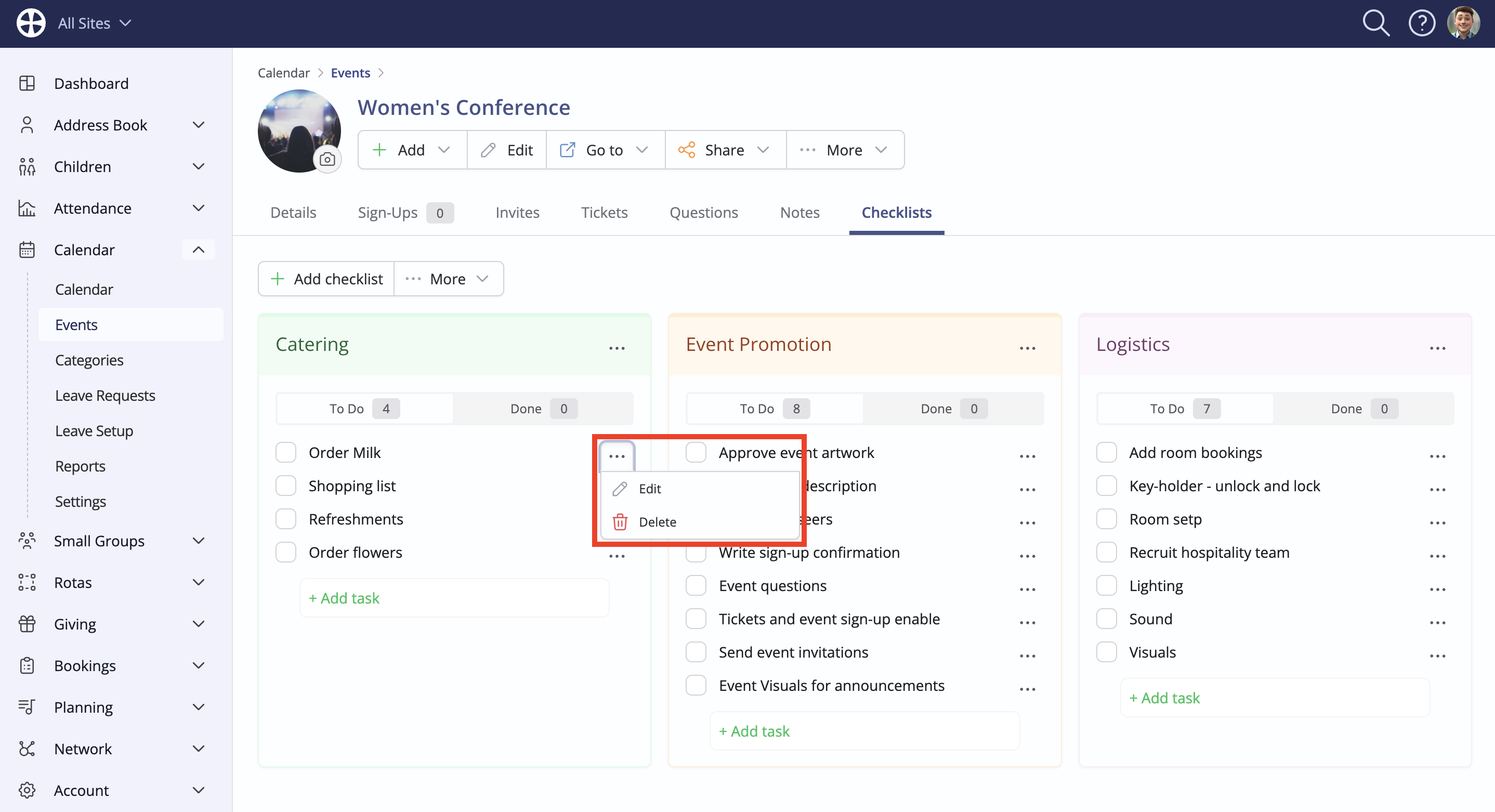Collapse the Calendar sidebar section
Screen dimensions: 1495x812
[199, 250]
